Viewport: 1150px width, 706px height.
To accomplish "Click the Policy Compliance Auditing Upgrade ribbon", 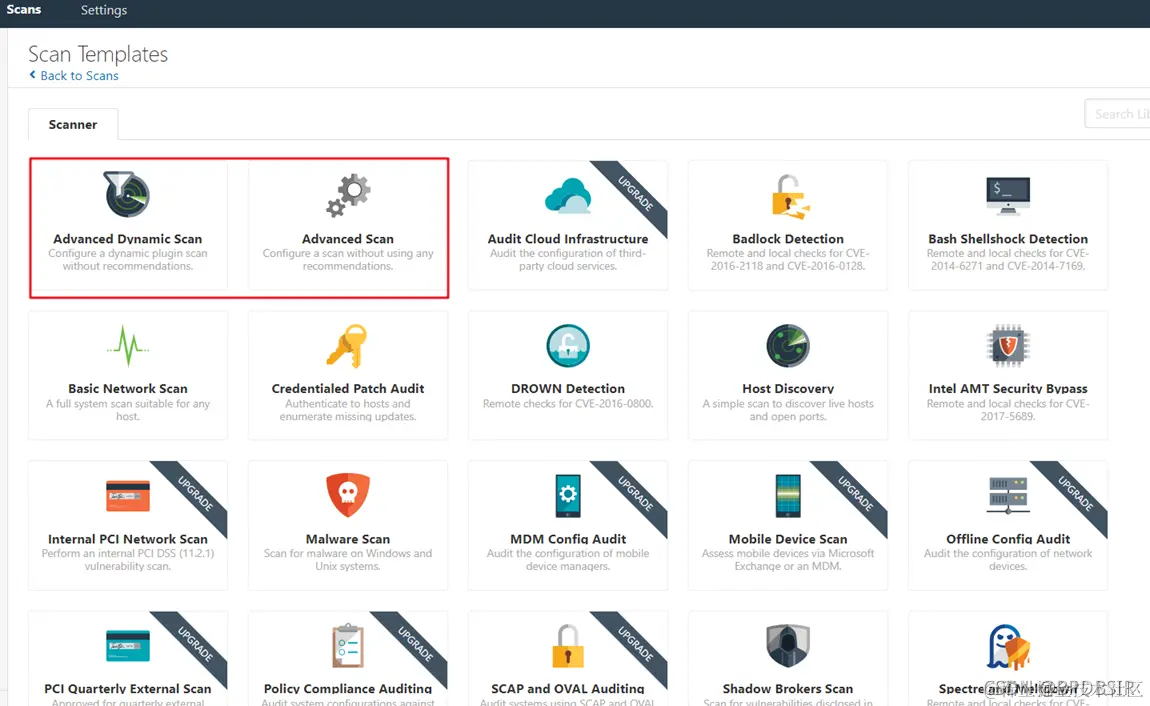I will (415, 644).
